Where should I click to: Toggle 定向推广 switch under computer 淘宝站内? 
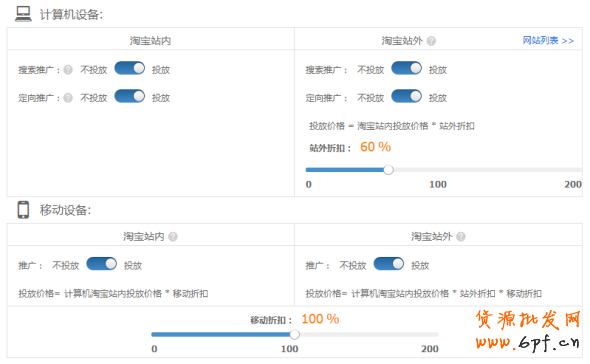click(x=130, y=96)
